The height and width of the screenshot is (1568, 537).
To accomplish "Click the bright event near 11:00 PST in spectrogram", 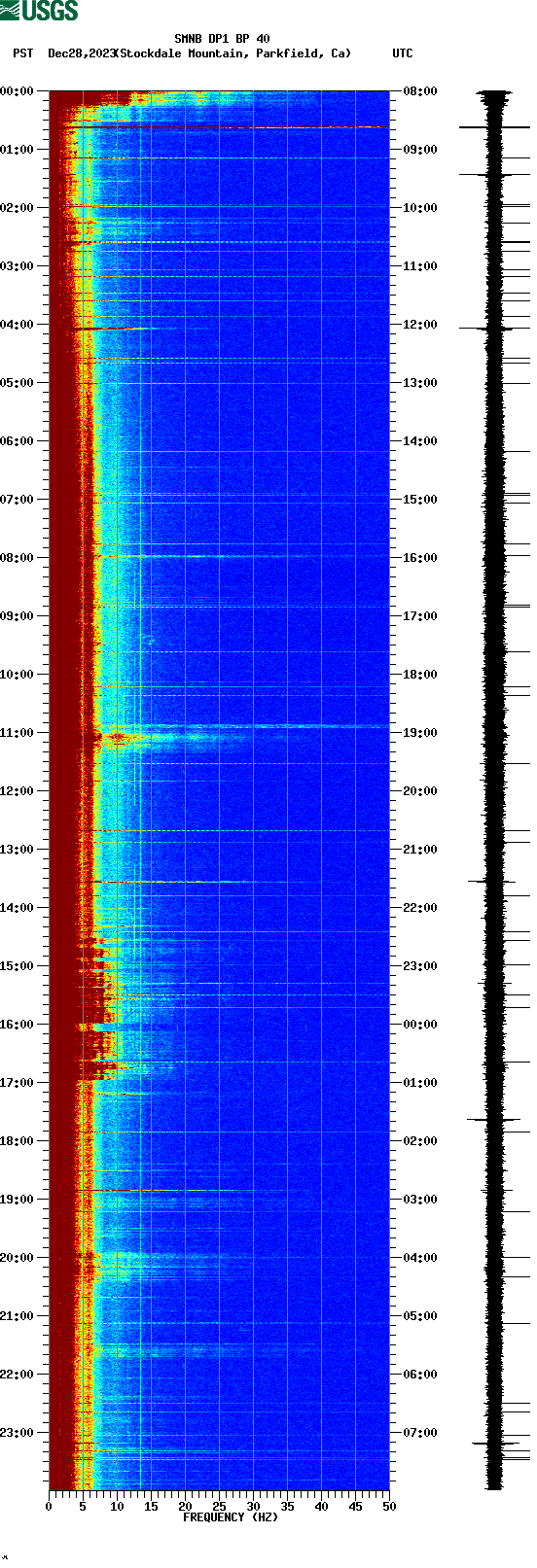I will [x=119, y=737].
